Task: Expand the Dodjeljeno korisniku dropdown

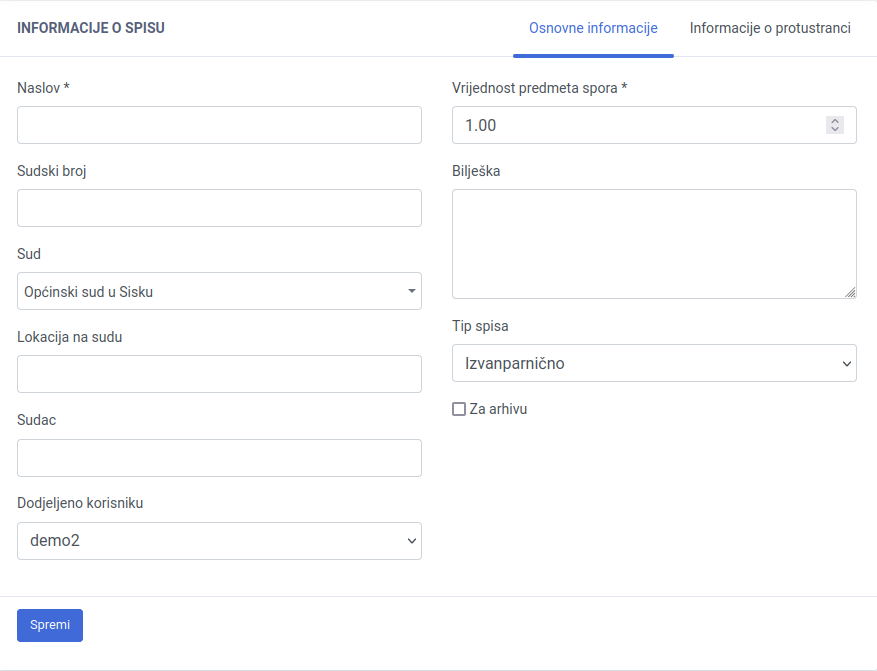Action: pos(219,541)
